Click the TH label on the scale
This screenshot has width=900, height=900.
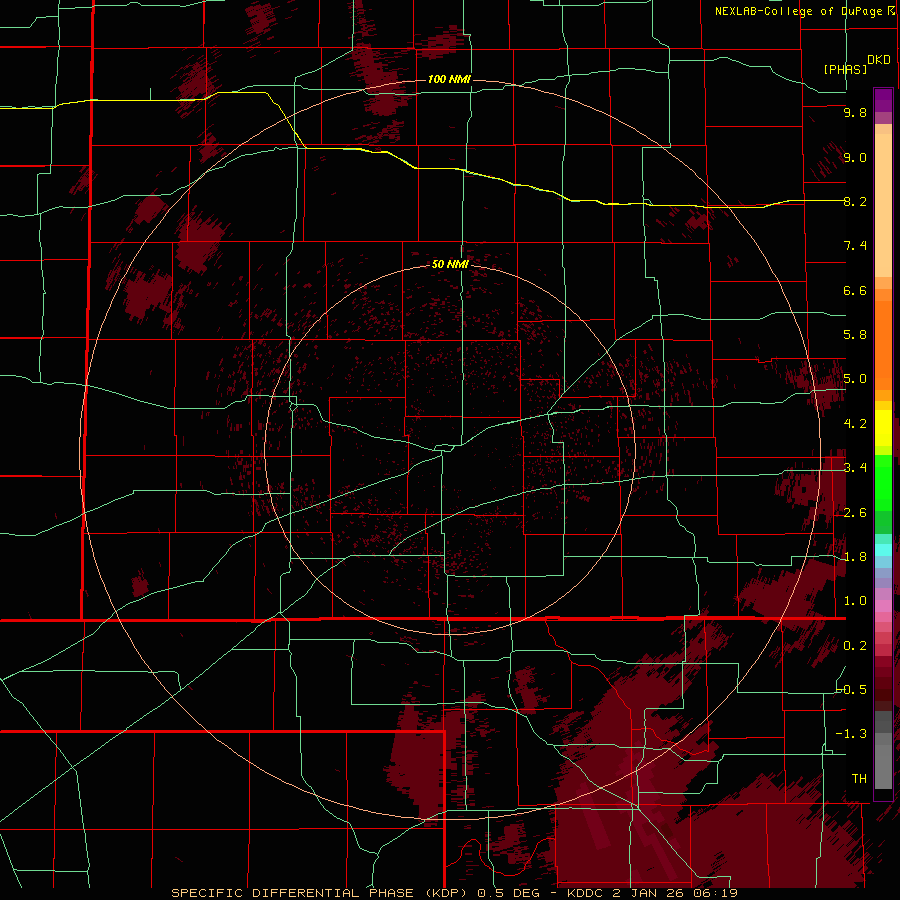(x=859, y=779)
